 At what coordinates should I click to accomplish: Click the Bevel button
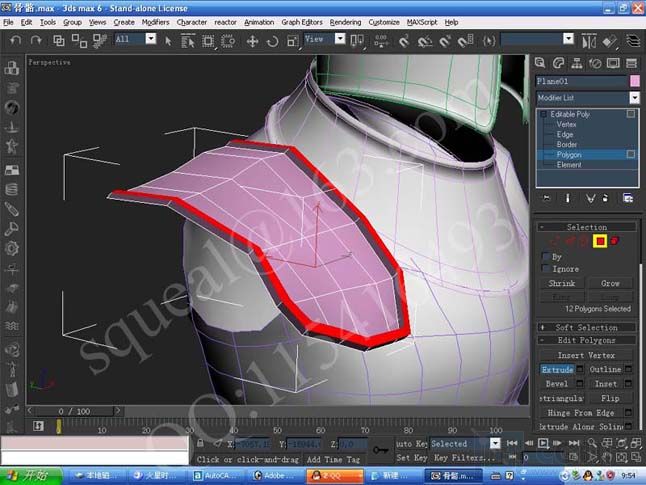click(x=557, y=384)
